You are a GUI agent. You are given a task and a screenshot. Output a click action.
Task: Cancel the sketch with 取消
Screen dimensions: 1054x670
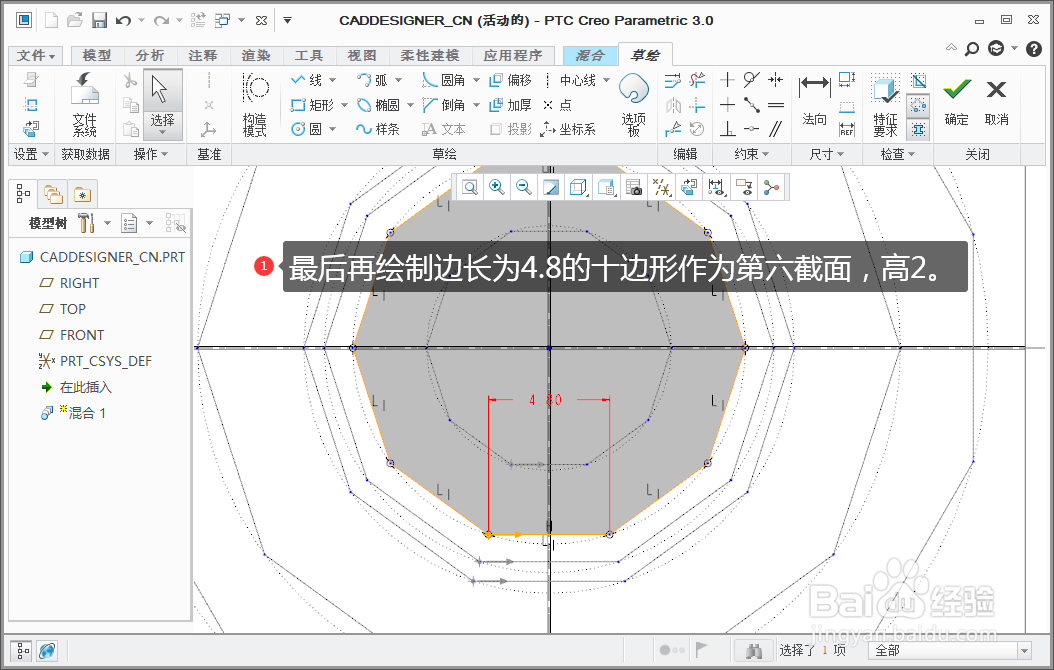pyautogui.click(x=996, y=101)
